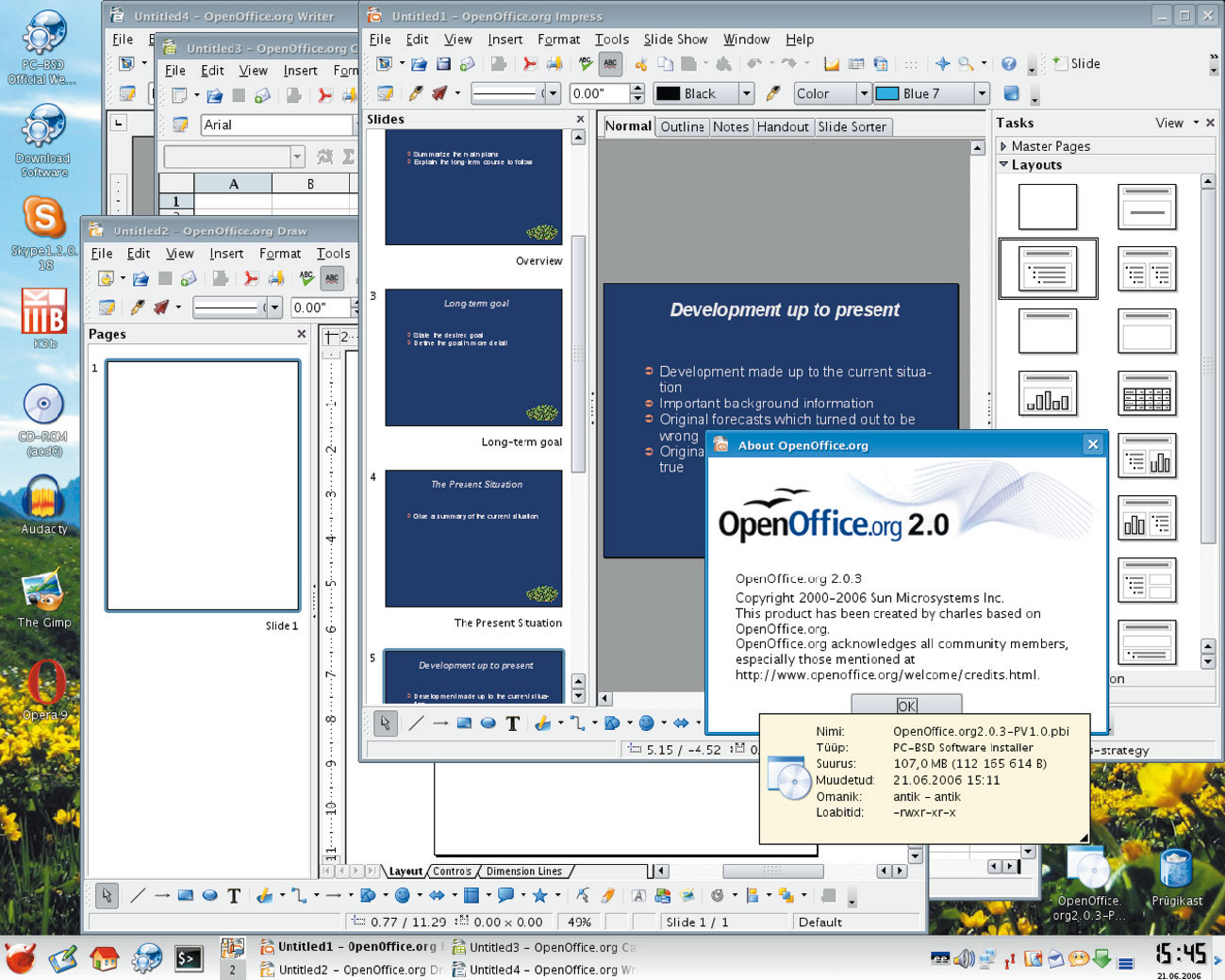Collapse the Layouts section
The image size is (1225, 980).
click(1031, 164)
